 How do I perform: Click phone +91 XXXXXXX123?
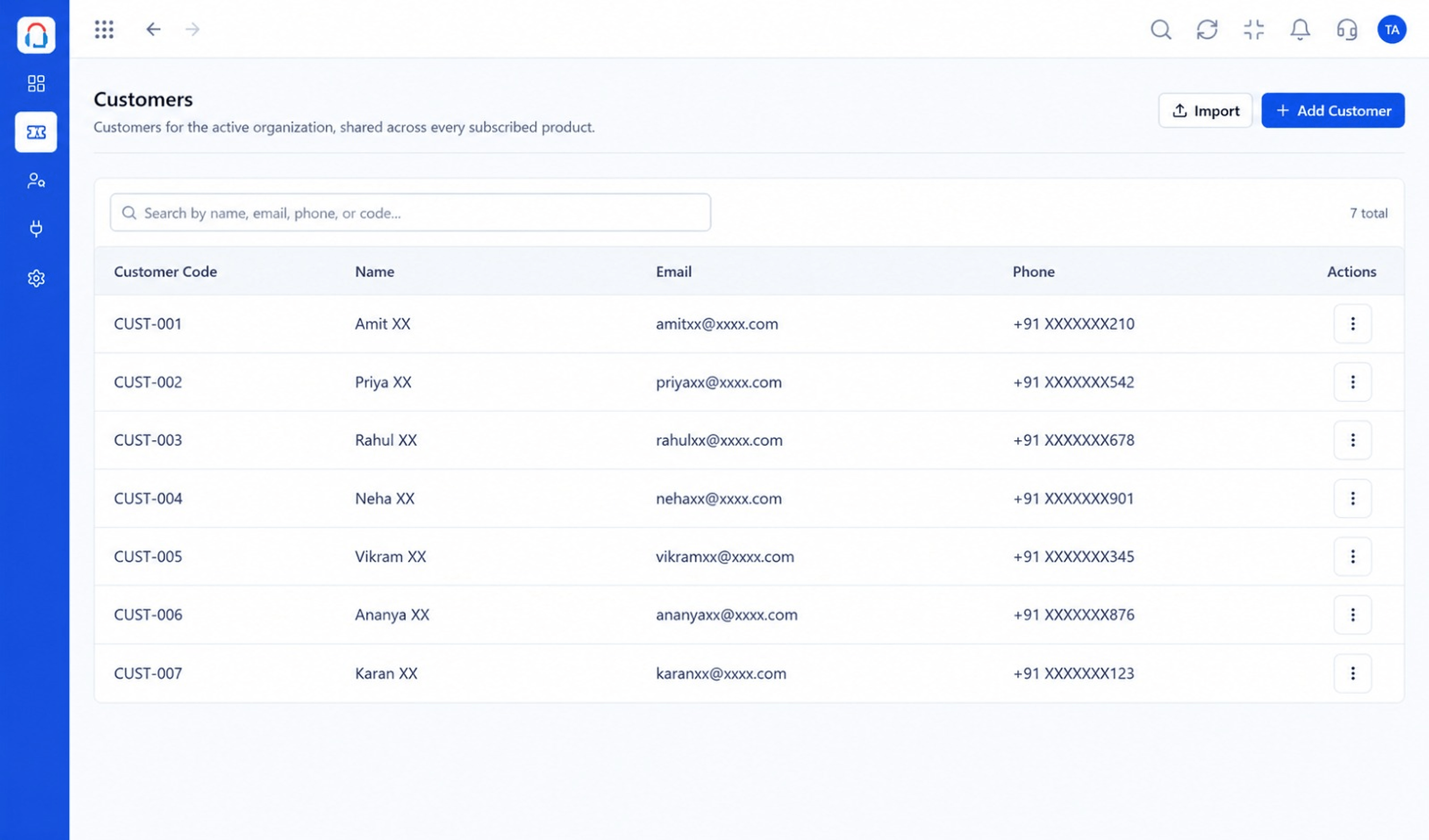tap(1074, 674)
